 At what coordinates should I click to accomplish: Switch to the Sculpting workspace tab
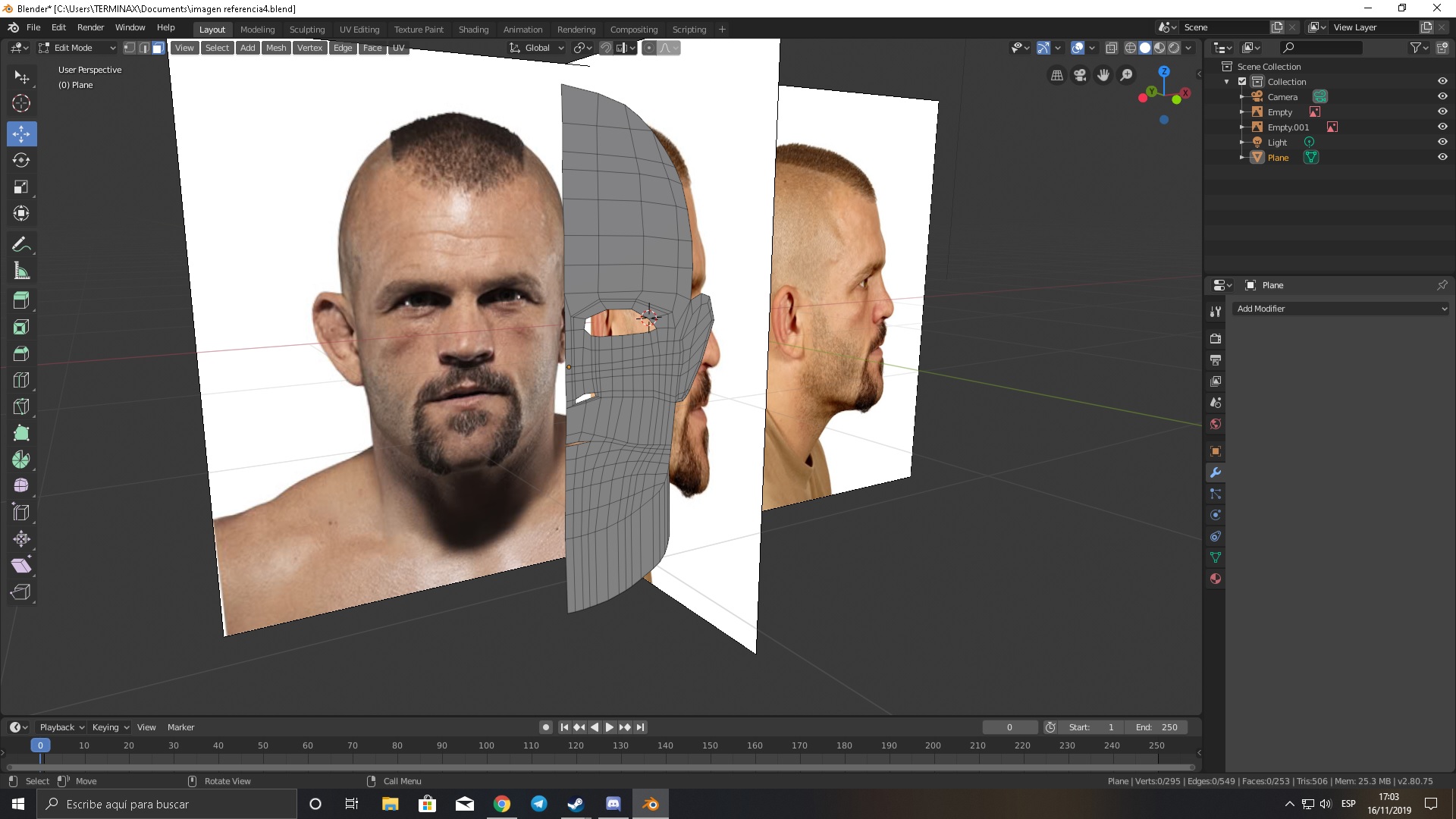pos(306,30)
